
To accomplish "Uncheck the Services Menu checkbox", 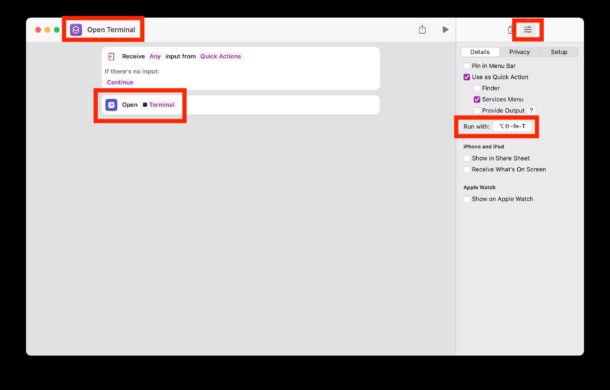I will point(477,100).
